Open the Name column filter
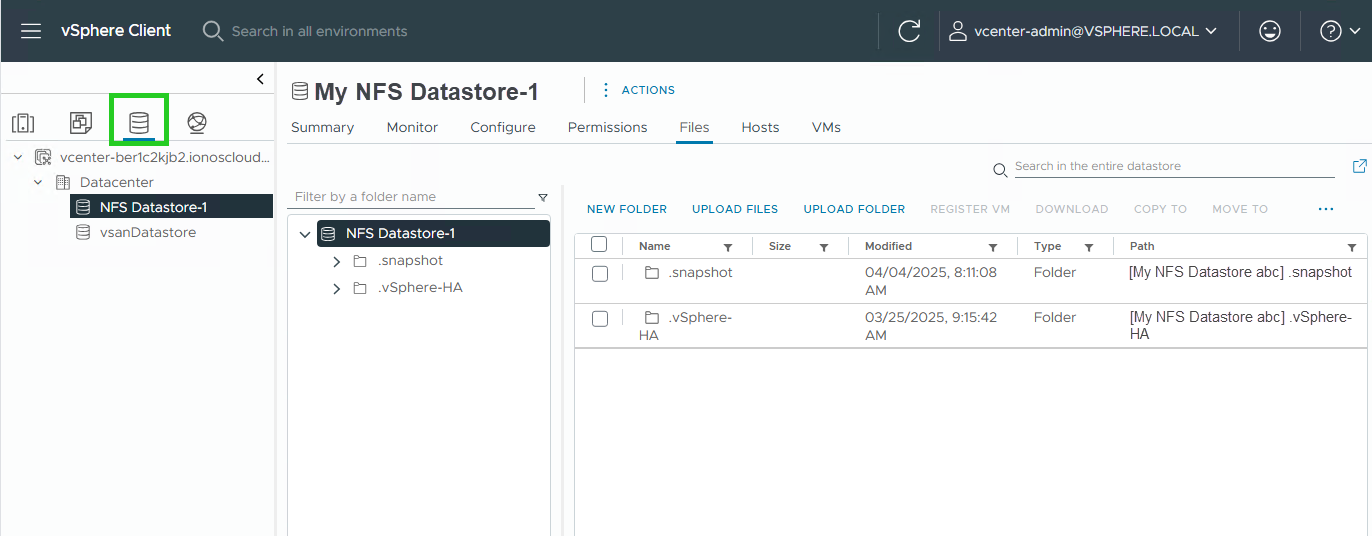Image resolution: width=1372 pixels, height=536 pixels. coord(728,247)
